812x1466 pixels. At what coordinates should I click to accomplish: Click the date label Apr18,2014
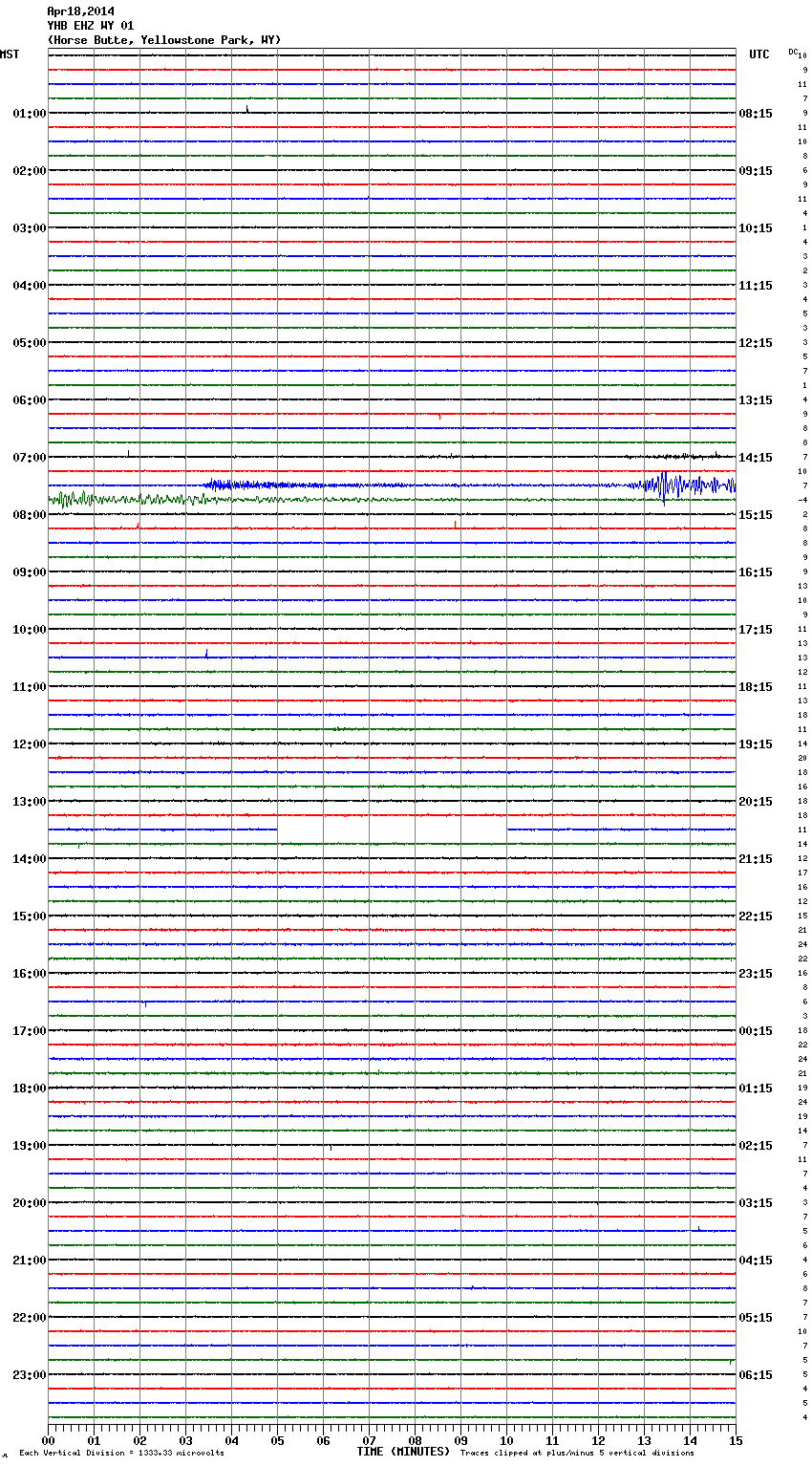(80, 11)
